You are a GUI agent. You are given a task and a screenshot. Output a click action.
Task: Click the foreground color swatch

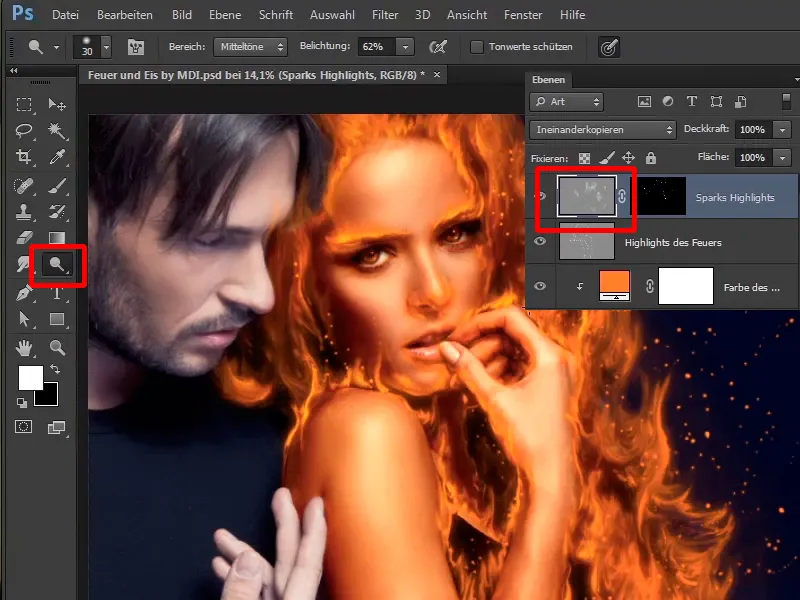coord(31,378)
